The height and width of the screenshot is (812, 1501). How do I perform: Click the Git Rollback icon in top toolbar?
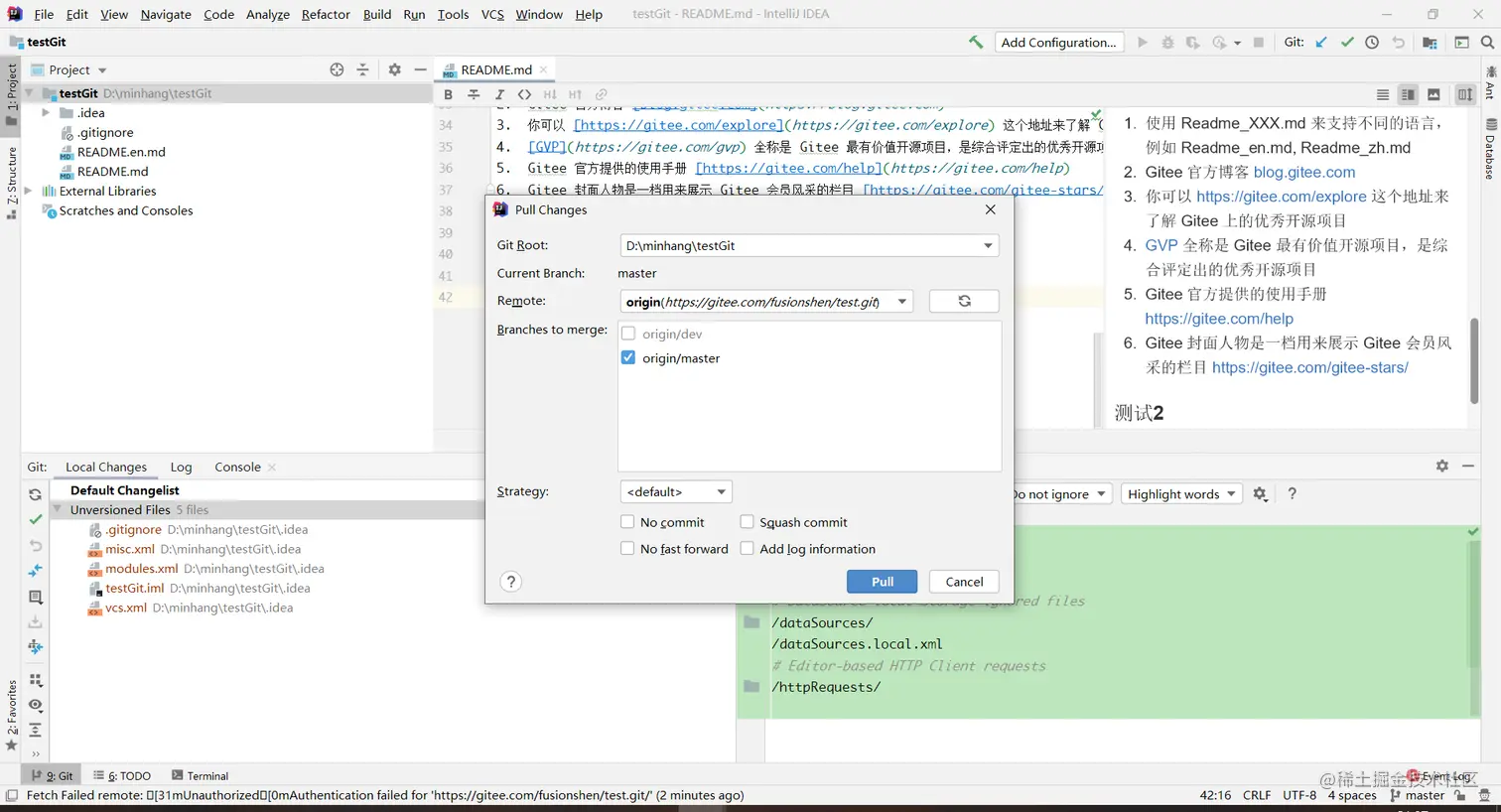pyautogui.click(x=1398, y=42)
